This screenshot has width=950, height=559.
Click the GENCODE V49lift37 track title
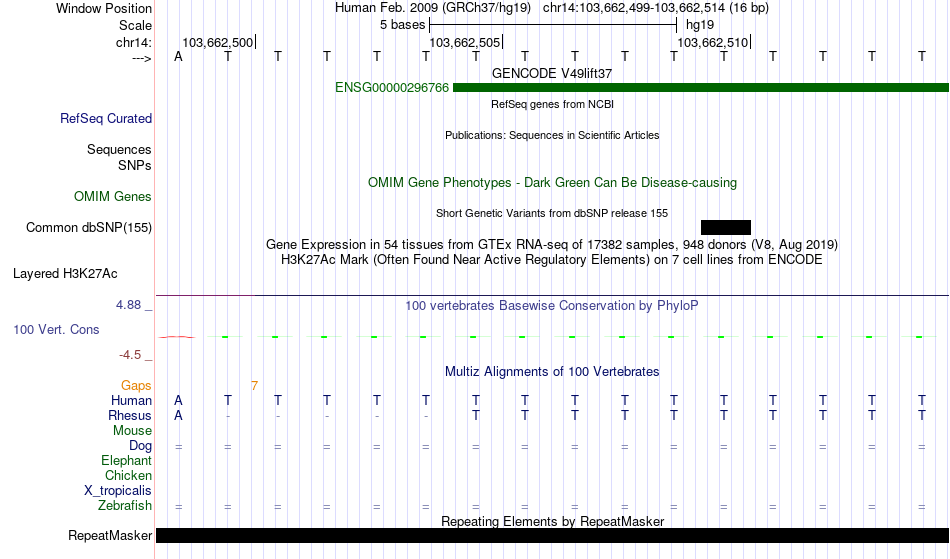click(552, 73)
